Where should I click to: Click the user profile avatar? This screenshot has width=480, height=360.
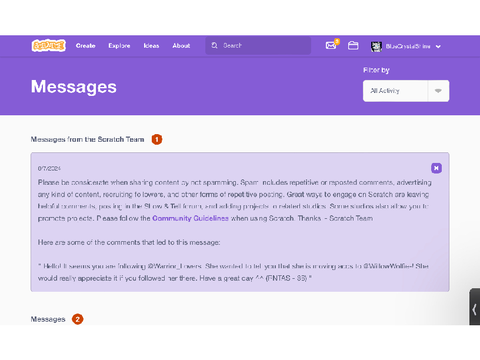coord(376,46)
